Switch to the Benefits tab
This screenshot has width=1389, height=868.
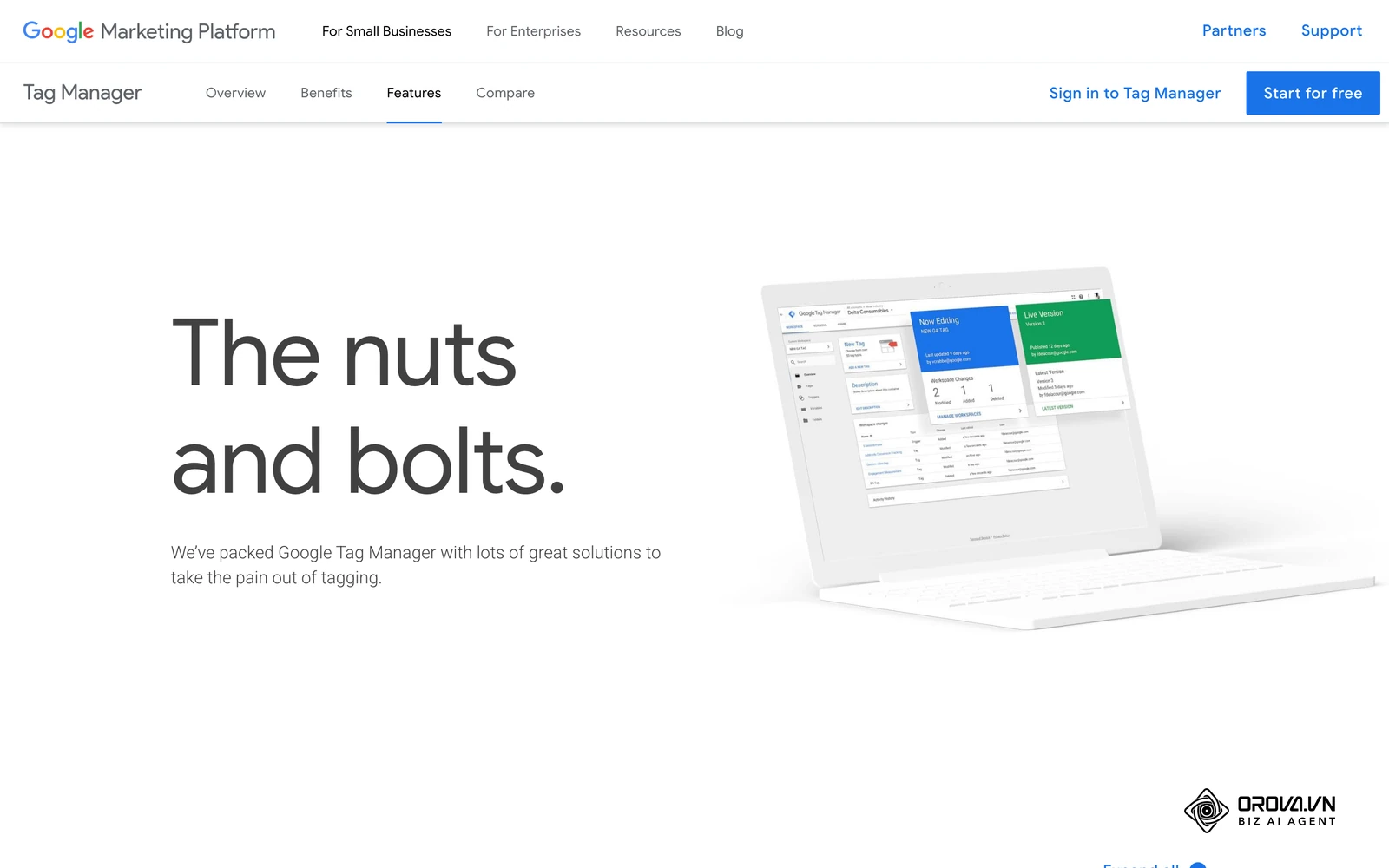[326, 93]
